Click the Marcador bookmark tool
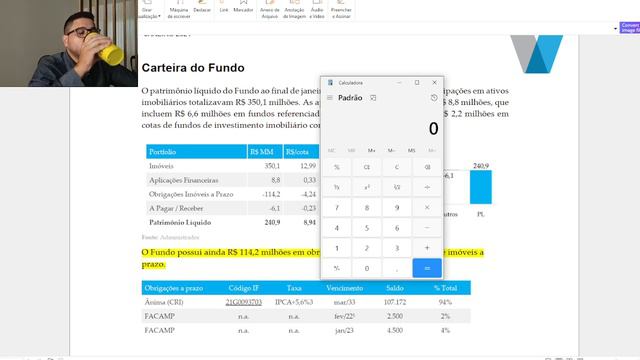The height and width of the screenshot is (360, 640). coord(243,7)
